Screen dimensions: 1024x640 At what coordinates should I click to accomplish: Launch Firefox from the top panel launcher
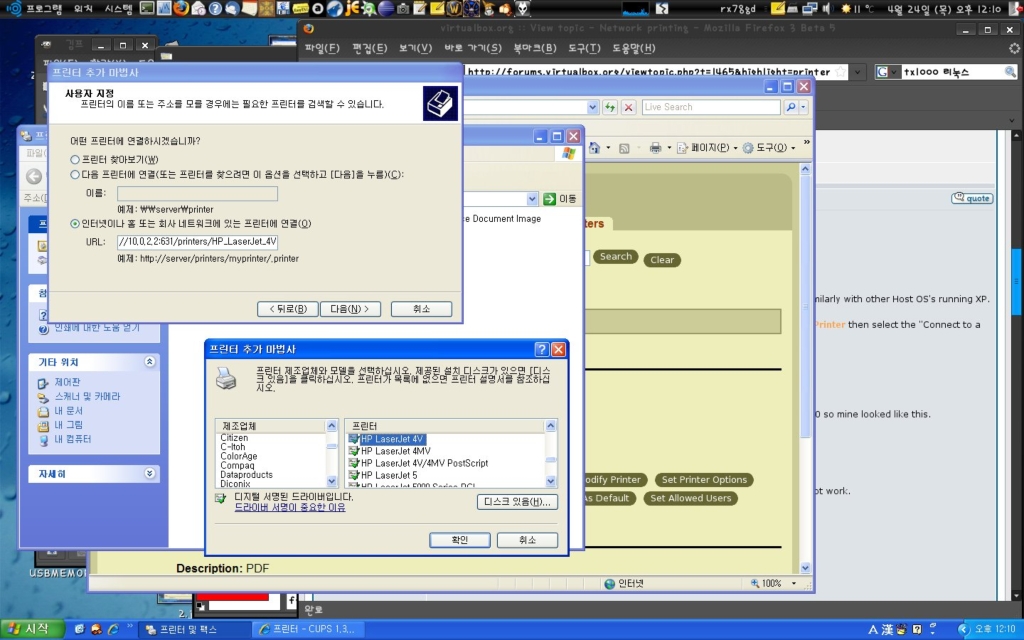click(x=182, y=8)
